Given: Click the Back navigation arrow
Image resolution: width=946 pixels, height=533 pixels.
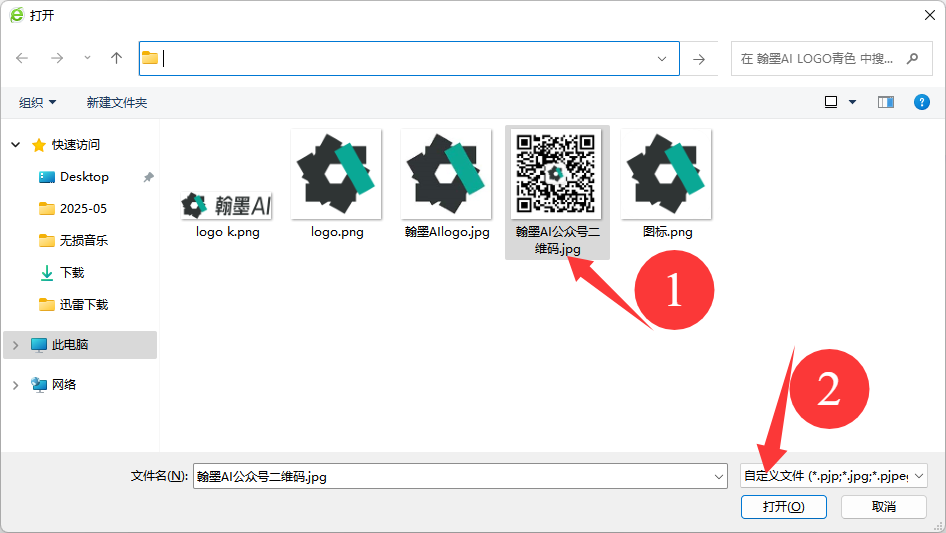Looking at the screenshot, I should (x=23, y=59).
